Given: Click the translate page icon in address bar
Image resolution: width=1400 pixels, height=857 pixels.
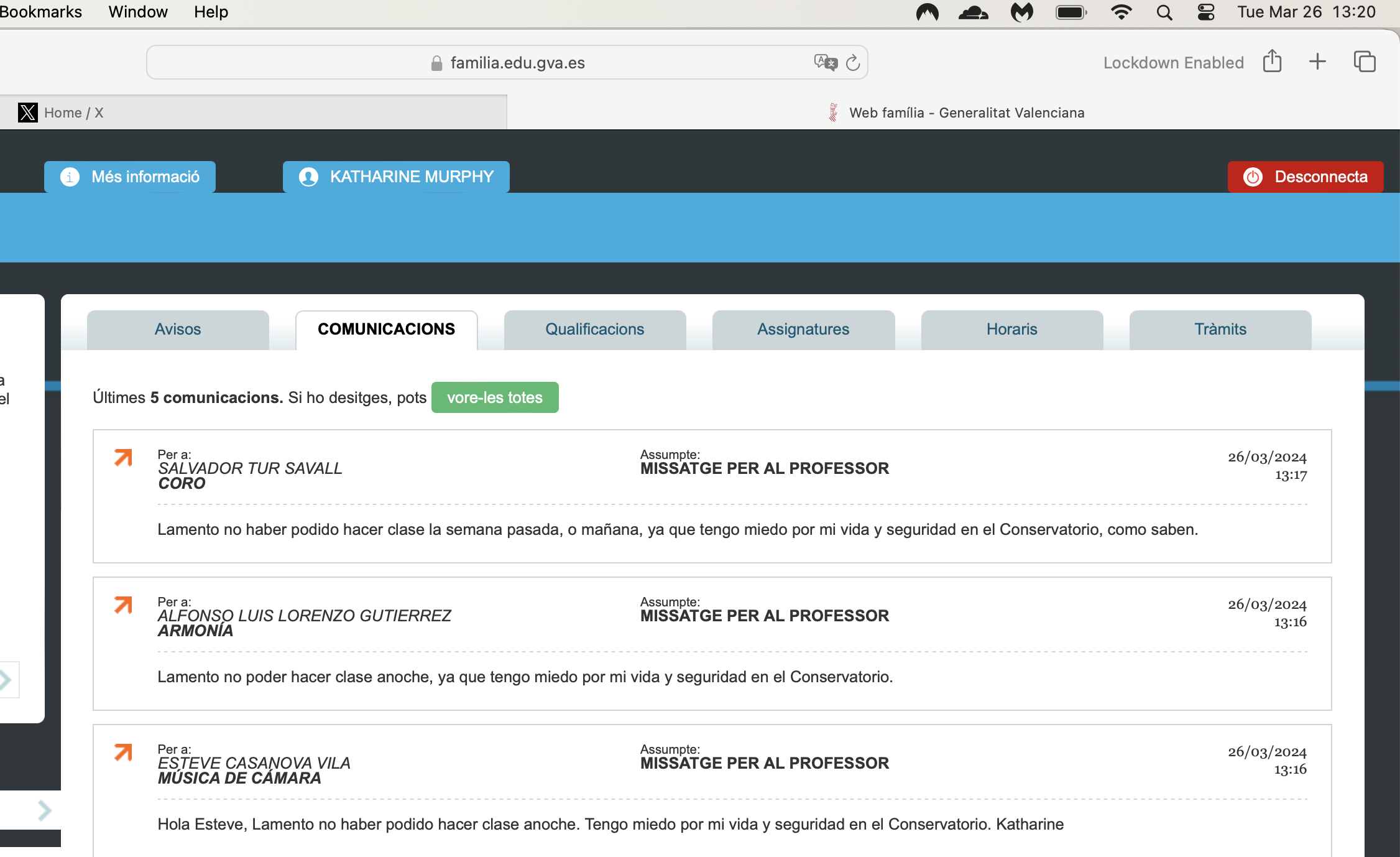Looking at the screenshot, I should 826,62.
